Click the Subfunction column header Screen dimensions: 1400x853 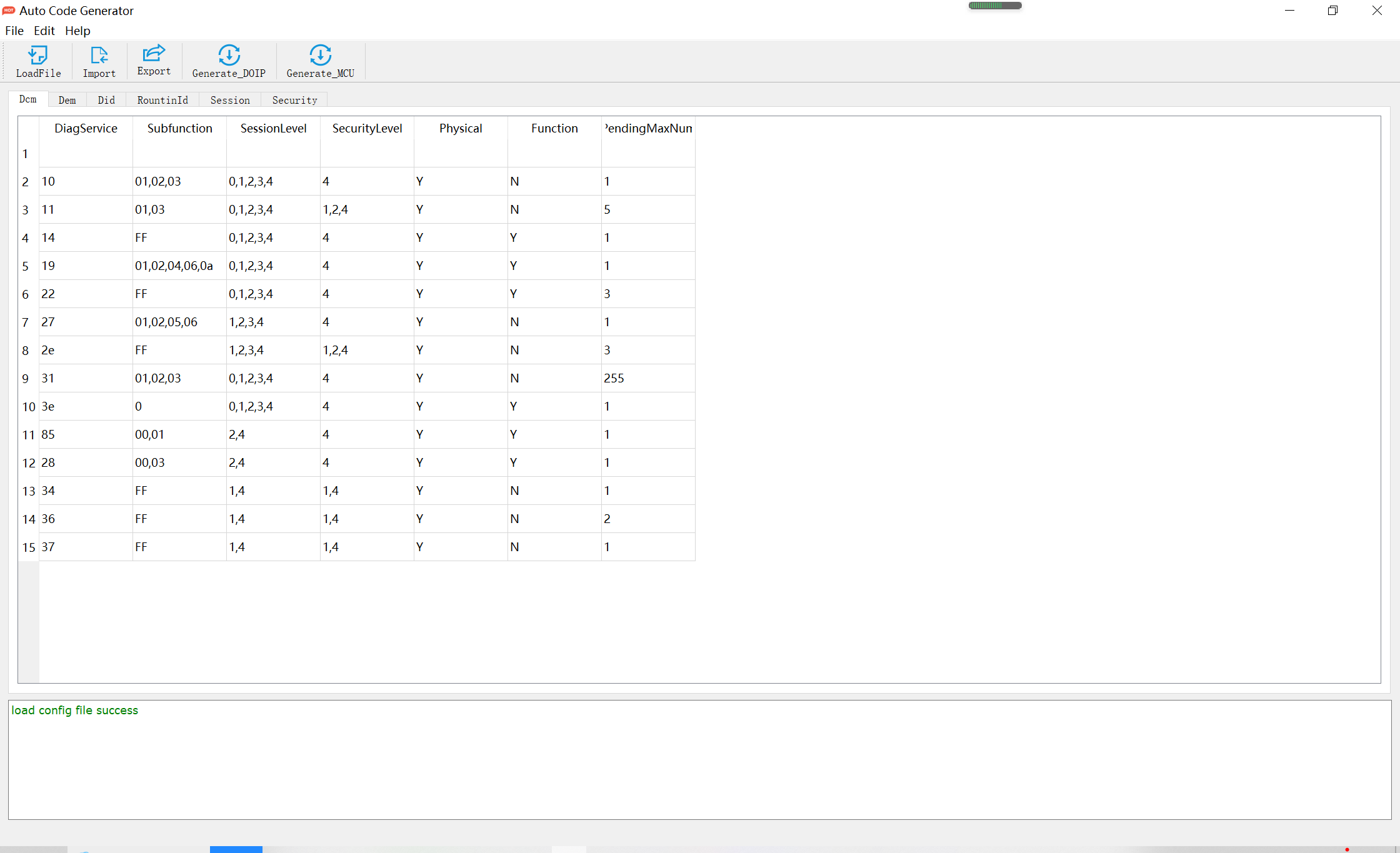point(179,128)
